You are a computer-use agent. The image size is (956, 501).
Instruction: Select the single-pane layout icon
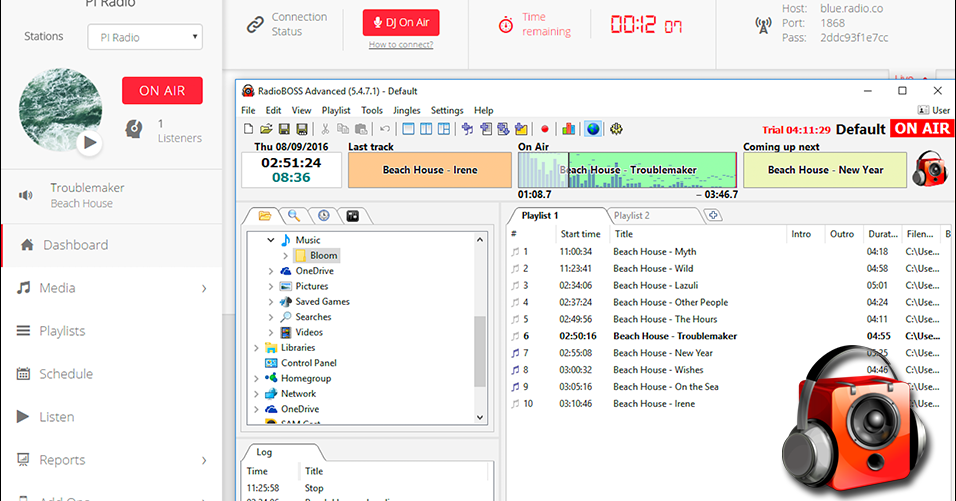click(408, 129)
